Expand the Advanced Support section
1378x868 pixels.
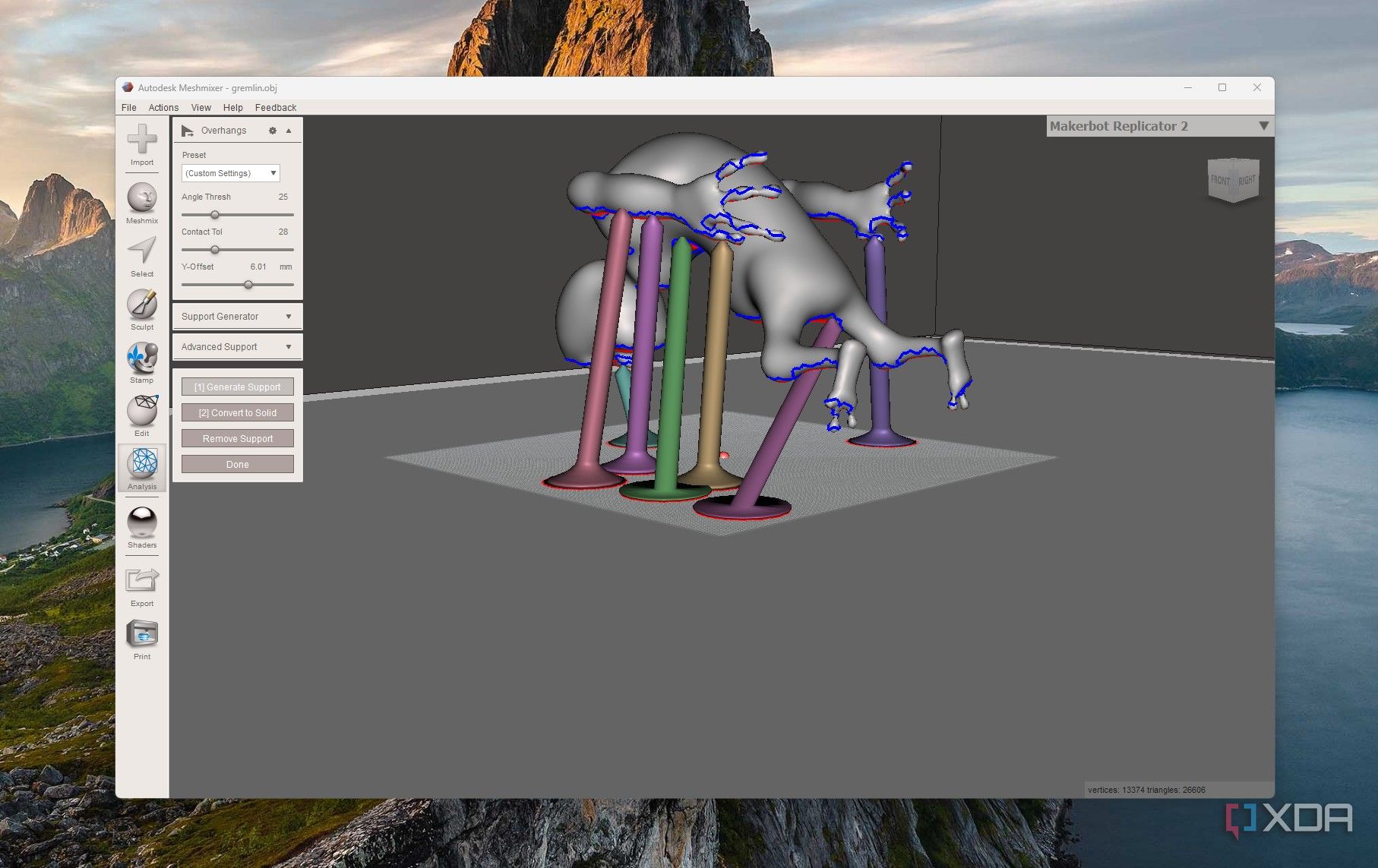click(x=238, y=347)
